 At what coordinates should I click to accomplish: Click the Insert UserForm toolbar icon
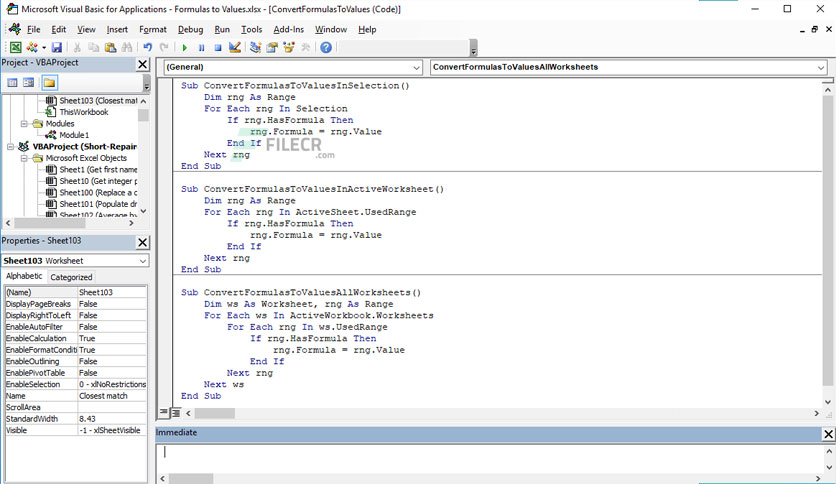[x=32, y=47]
